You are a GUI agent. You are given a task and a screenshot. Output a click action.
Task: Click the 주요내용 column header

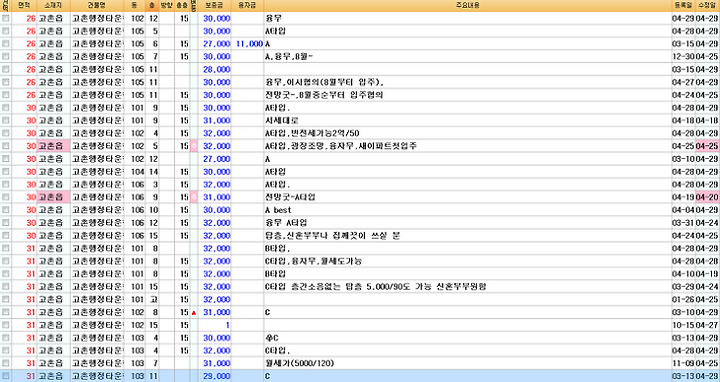point(467,6)
